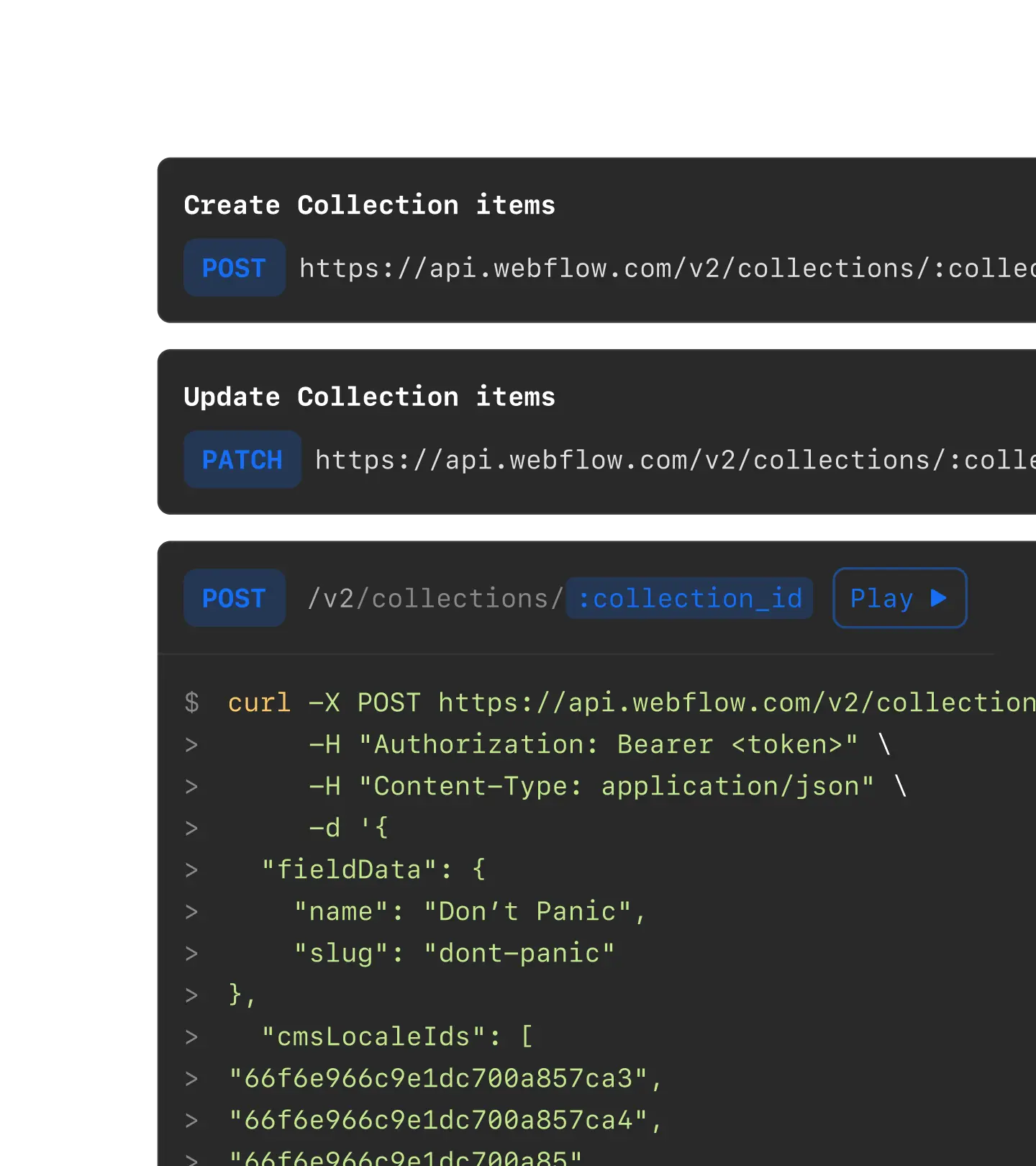Click the dollar sign shell prompt
The width and height of the screenshot is (1036, 1166).
191,702
